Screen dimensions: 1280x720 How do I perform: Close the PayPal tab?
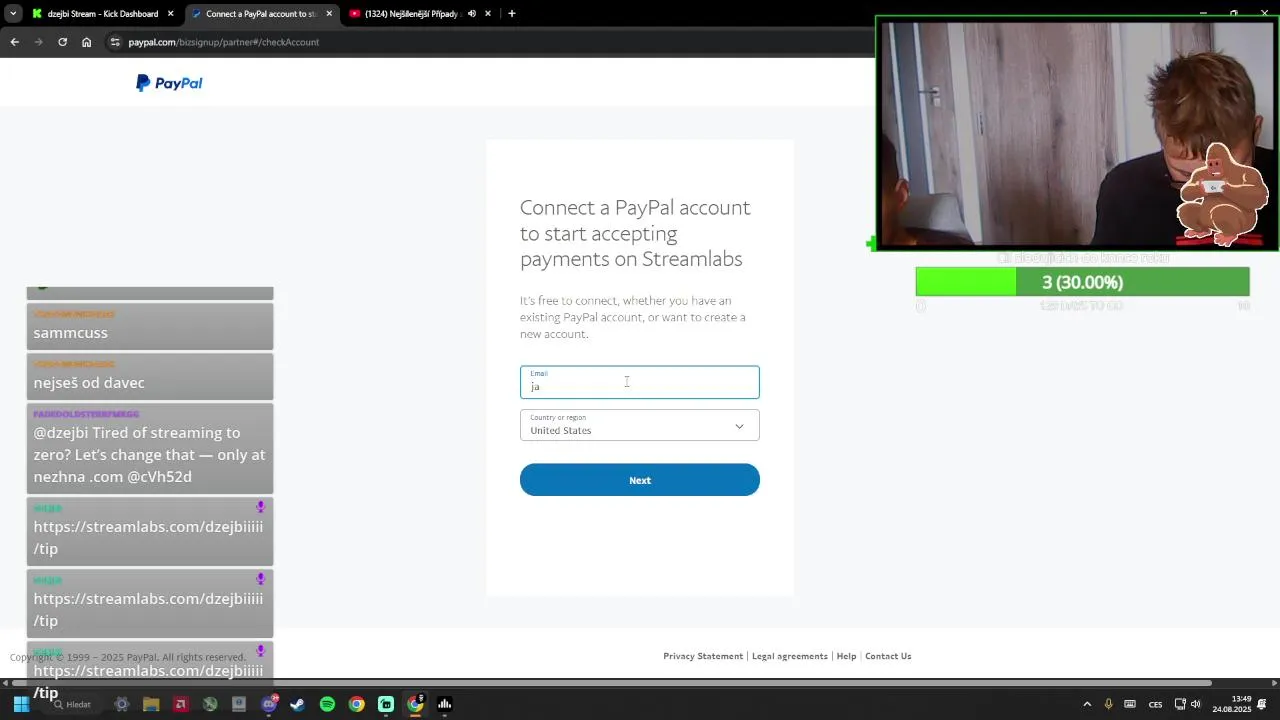pos(329,14)
